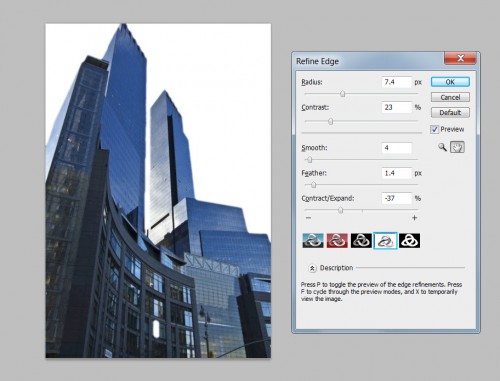
Task: Close the Refine Edge dialog
Action: pyautogui.click(x=461, y=58)
